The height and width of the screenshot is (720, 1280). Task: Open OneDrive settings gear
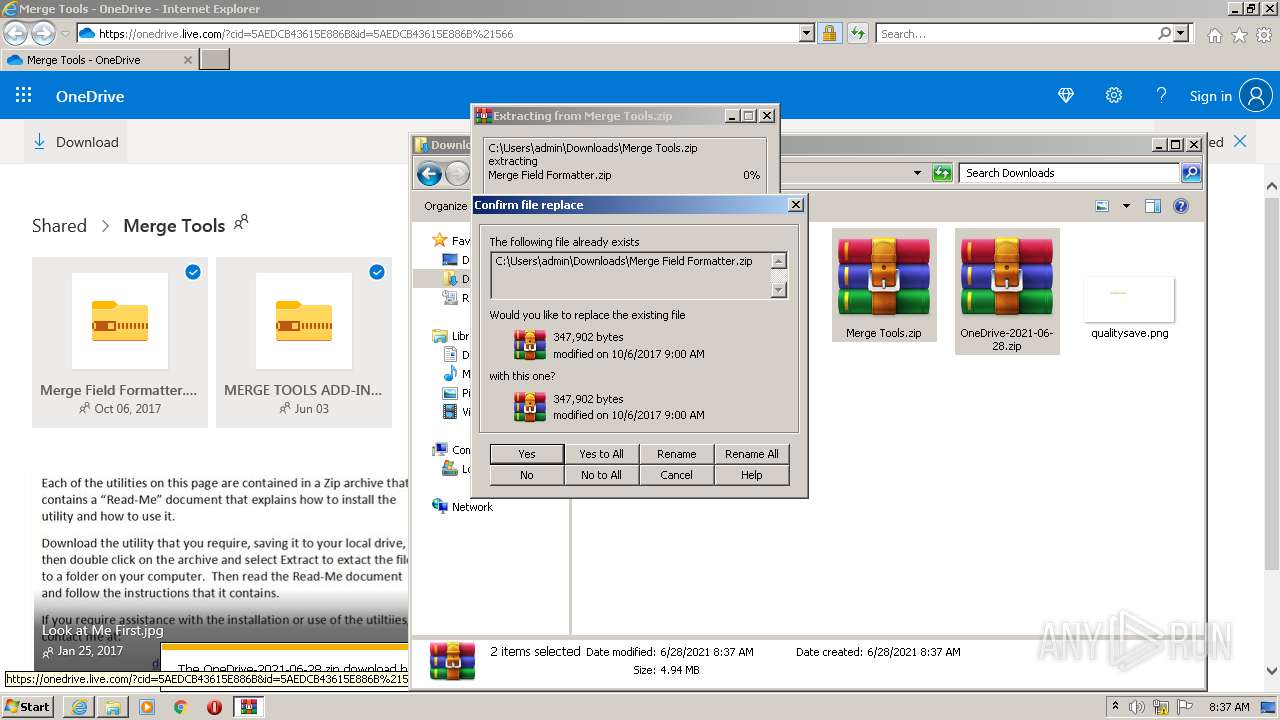tap(1114, 96)
